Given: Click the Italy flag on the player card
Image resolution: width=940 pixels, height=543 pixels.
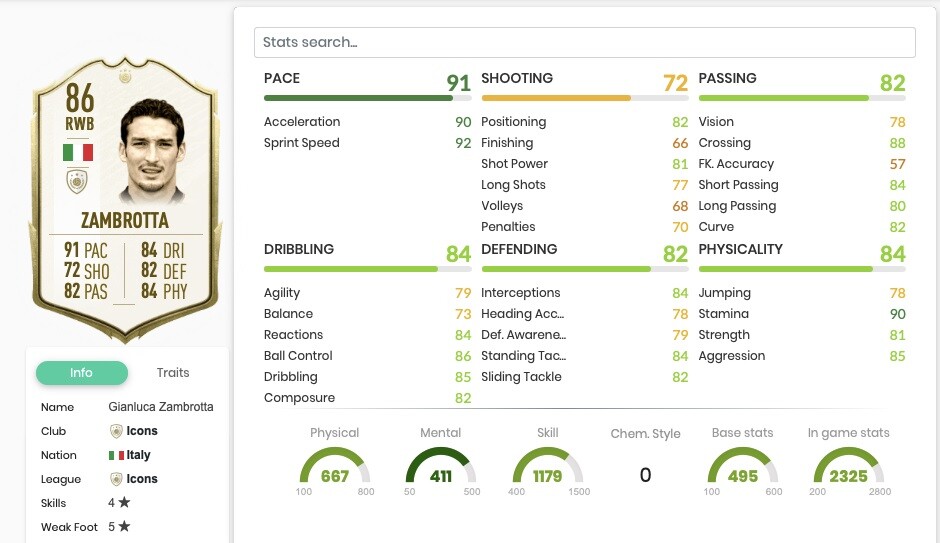Looking at the screenshot, I should tap(78, 152).
